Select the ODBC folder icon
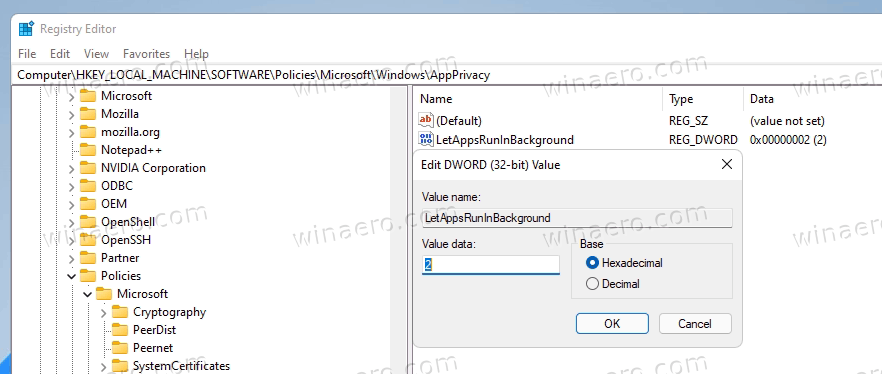 click(87, 186)
